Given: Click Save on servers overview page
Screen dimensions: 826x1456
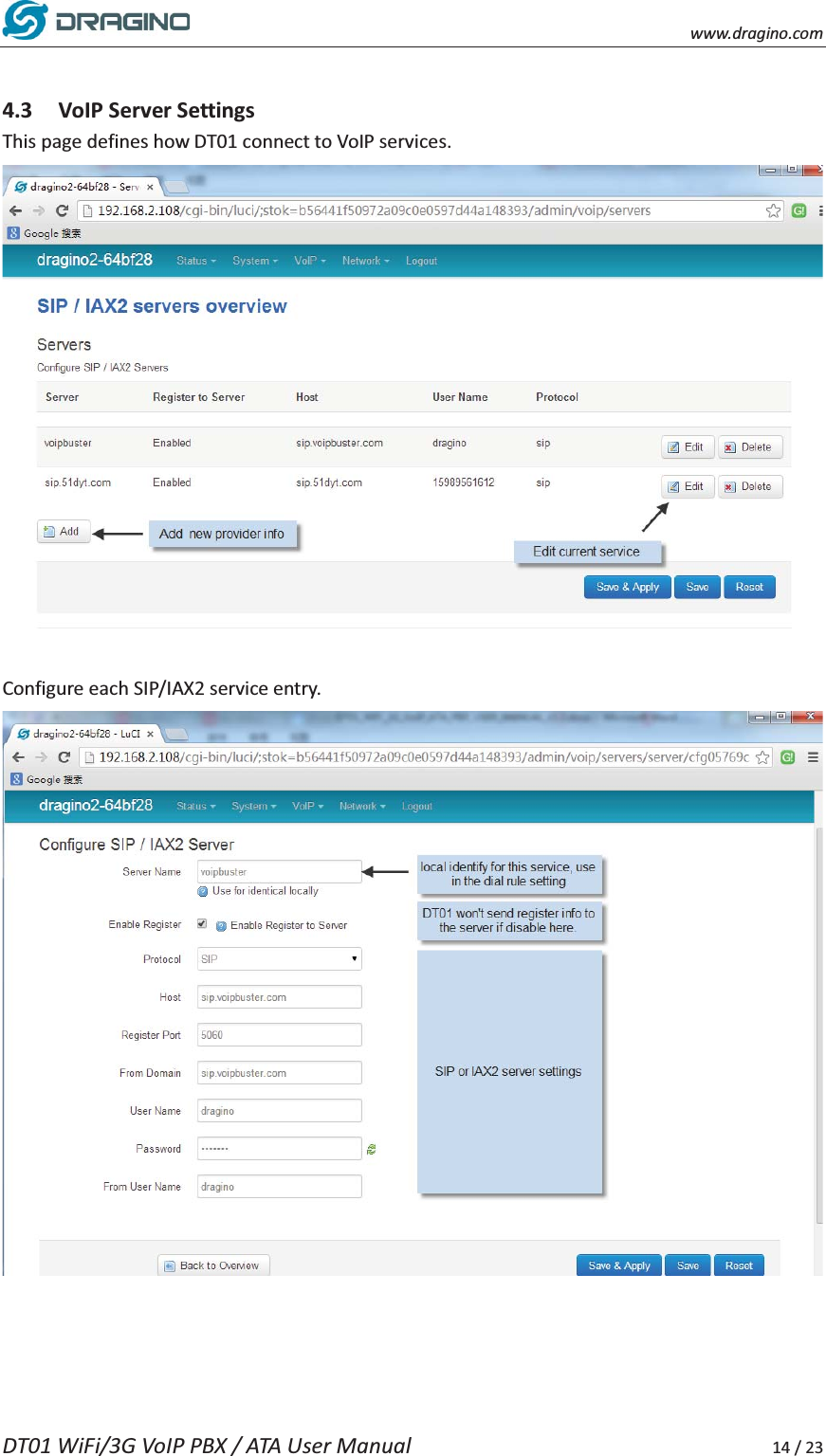Looking at the screenshot, I should (x=697, y=587).
